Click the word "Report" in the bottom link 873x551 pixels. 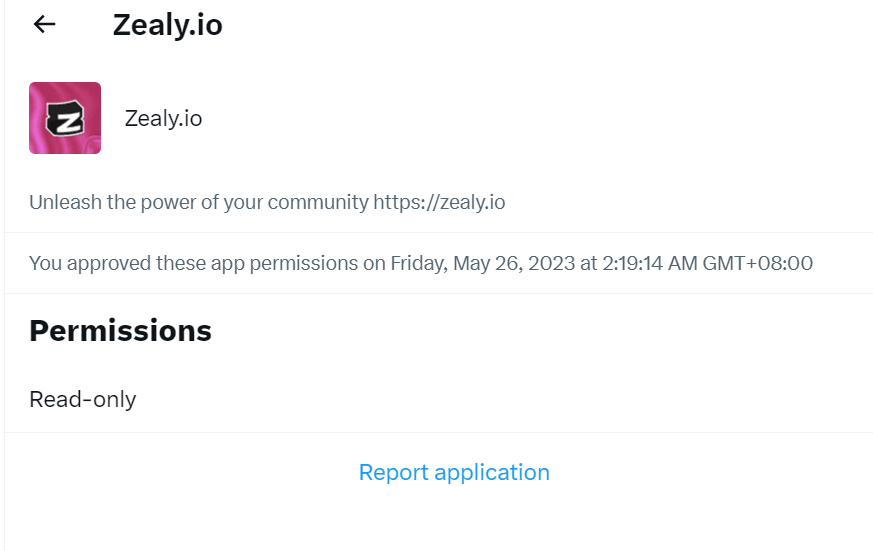click(392, 472)
